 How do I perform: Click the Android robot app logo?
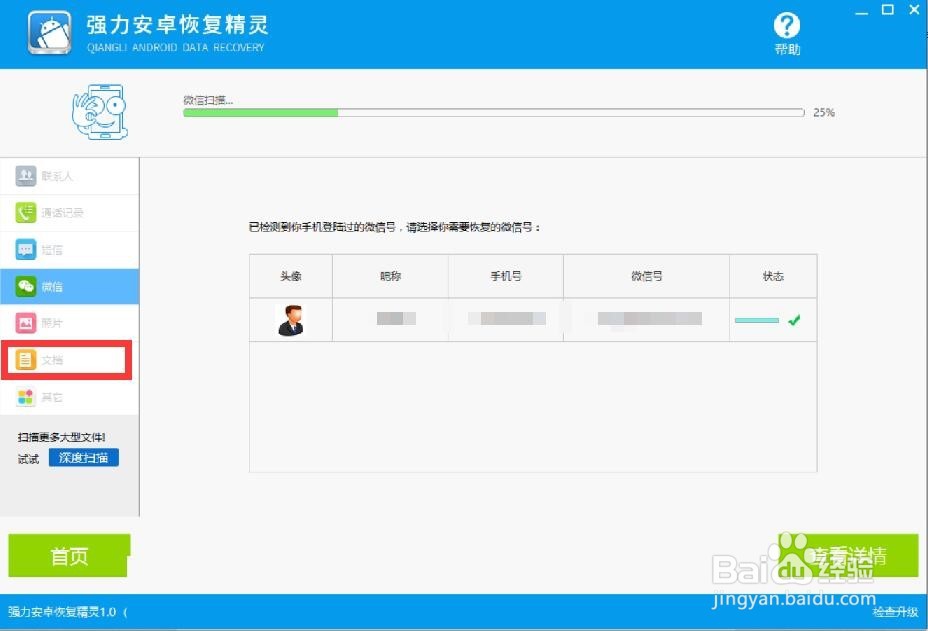click(x=50, y=33)
